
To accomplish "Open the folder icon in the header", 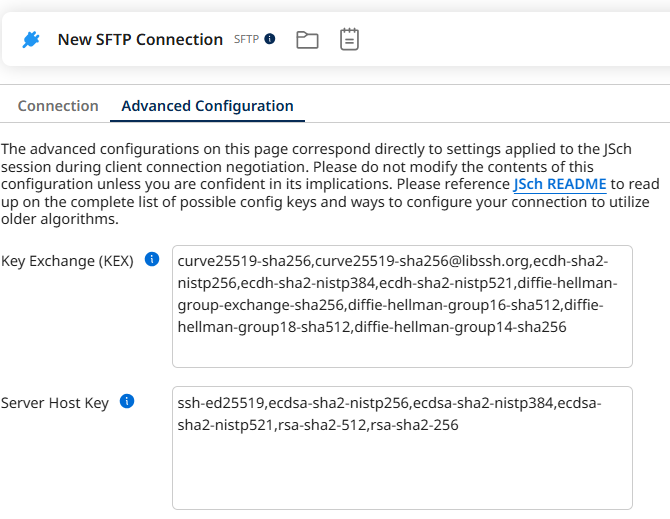I will [x=307, y=40].
